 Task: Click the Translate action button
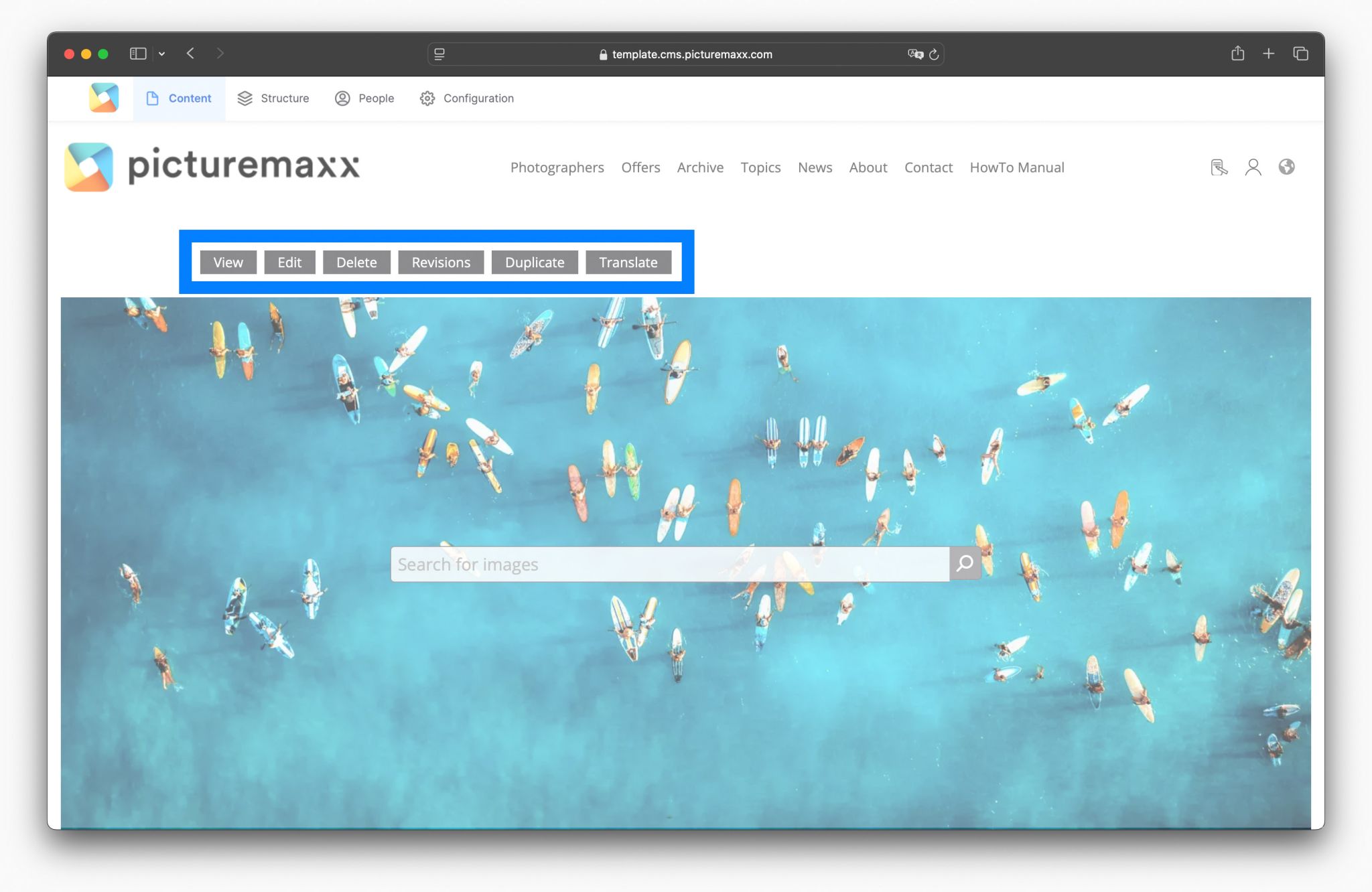tap(628, 262)
